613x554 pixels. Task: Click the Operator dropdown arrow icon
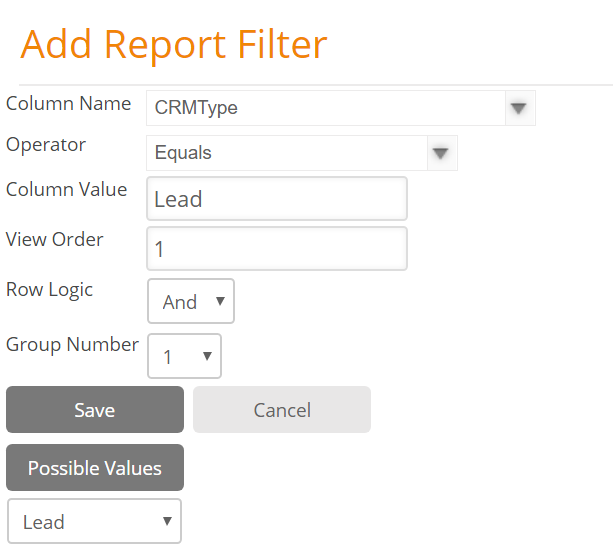[x=442, y=153]
